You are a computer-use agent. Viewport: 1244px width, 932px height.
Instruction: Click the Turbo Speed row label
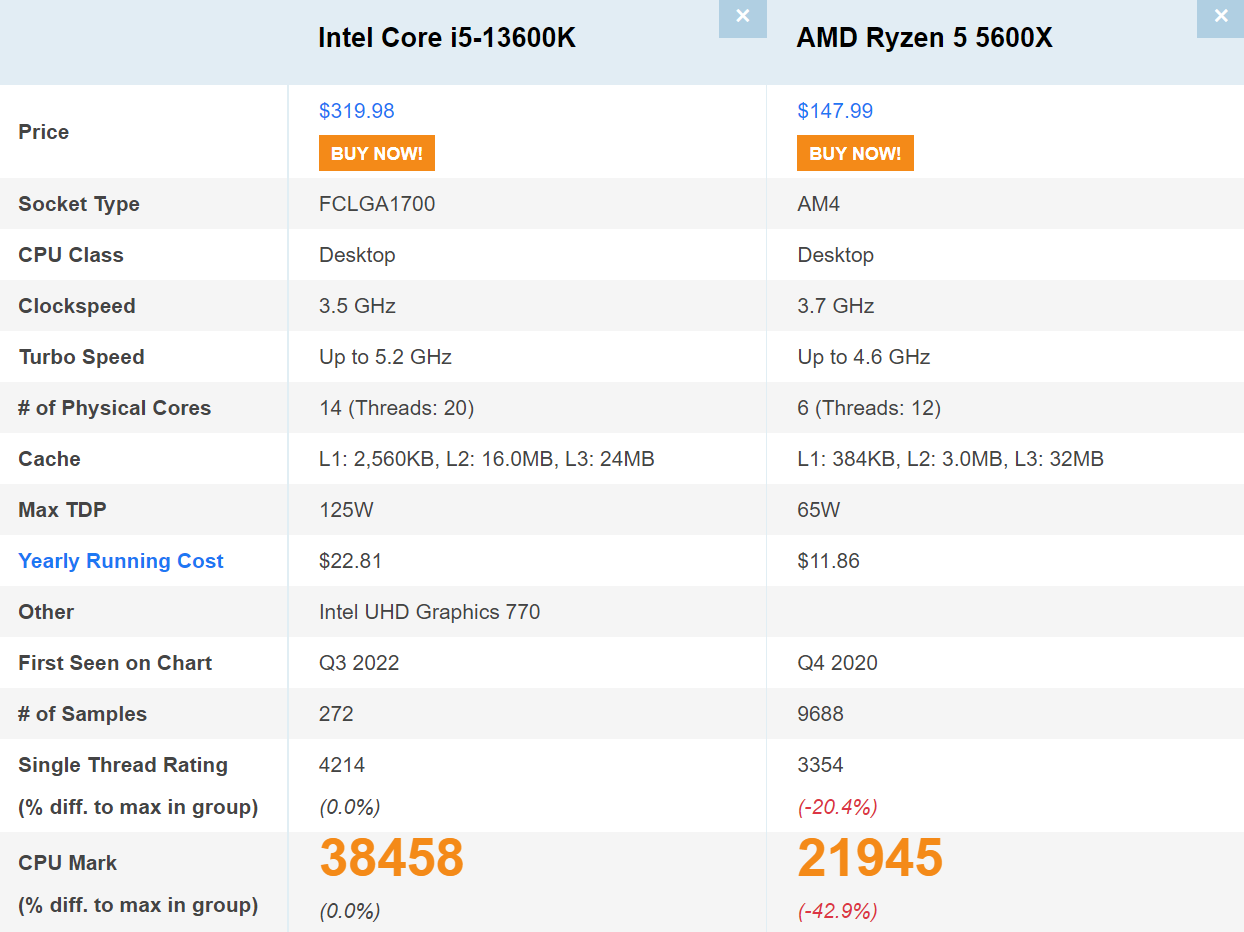(81, 357)
